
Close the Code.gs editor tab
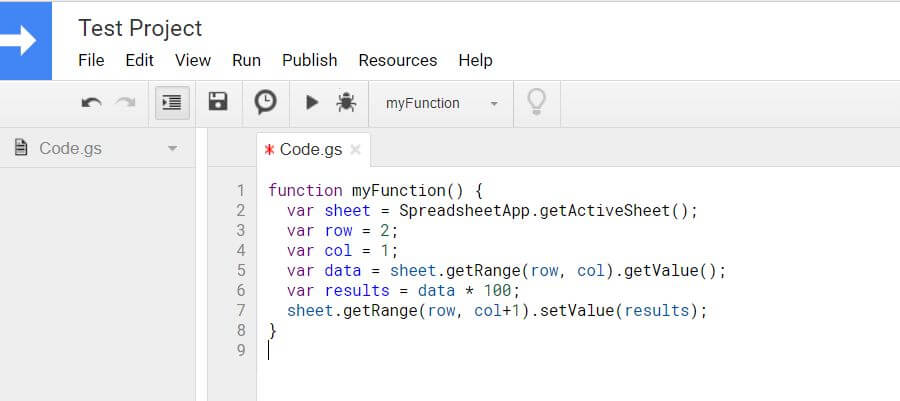pyautogui.click(x=355, y=150)
